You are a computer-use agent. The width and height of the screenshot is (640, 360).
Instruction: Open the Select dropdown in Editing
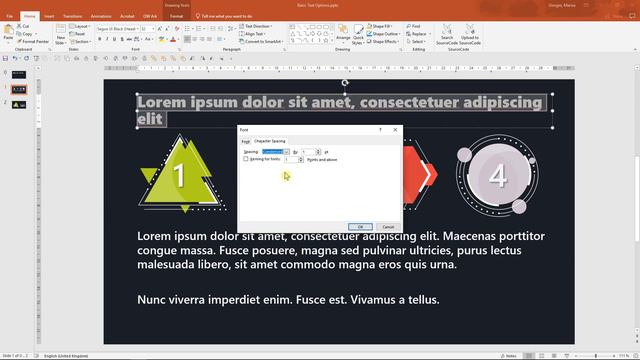point(417,42)
